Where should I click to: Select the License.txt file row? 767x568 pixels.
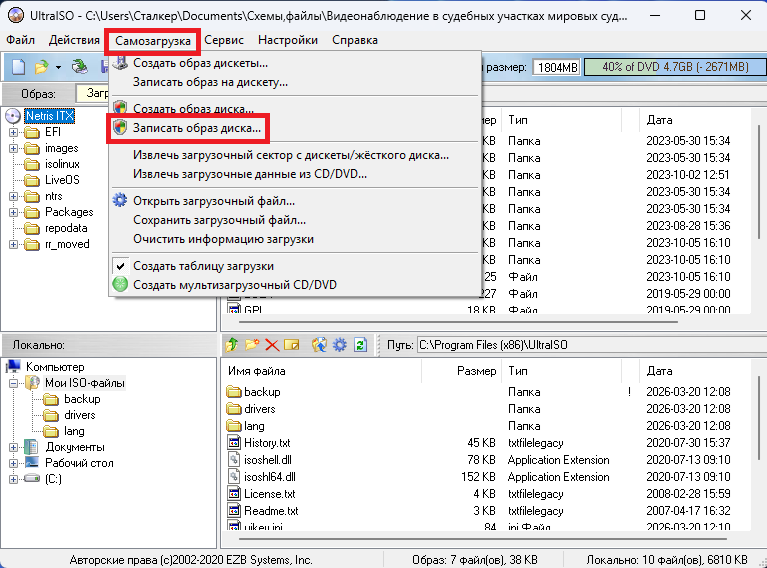pos(486,494)
